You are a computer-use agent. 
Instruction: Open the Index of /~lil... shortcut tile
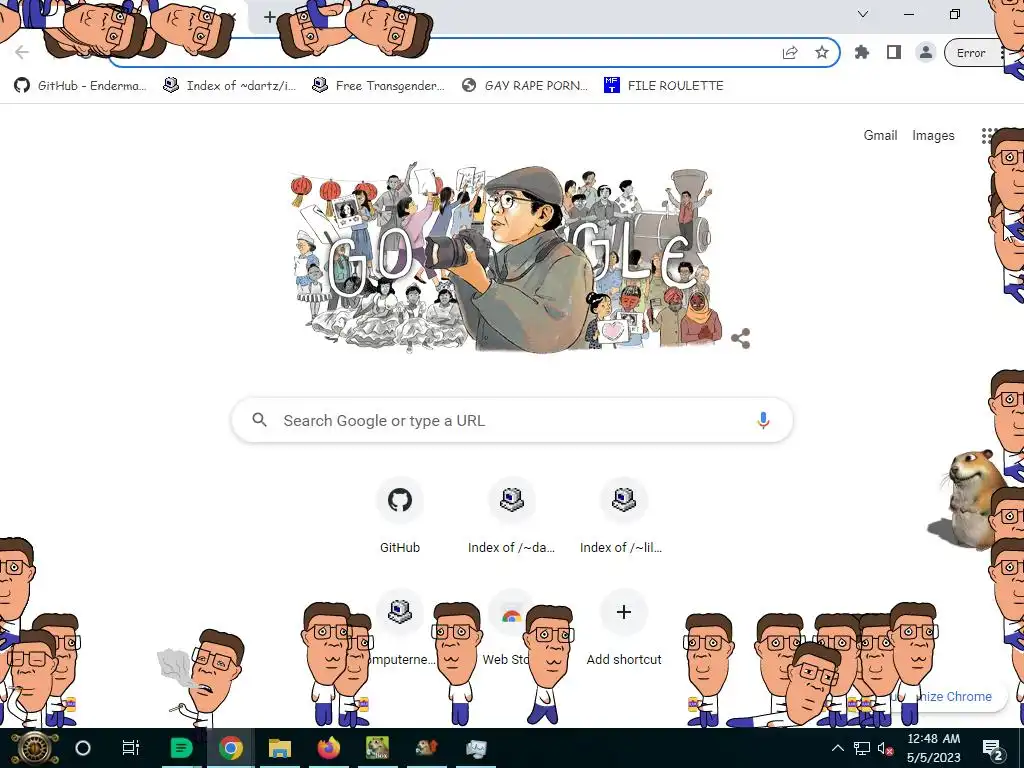[x=623, y=517]
